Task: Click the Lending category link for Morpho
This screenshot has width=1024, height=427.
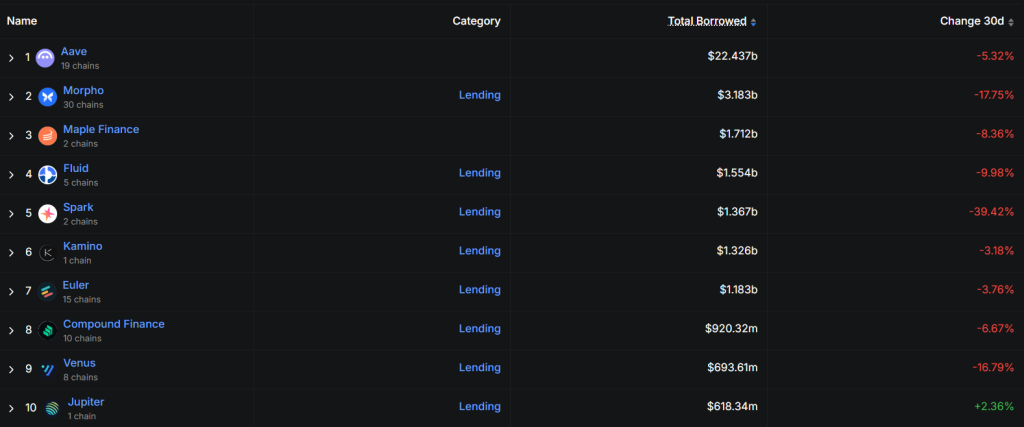Action: point(479,95)
